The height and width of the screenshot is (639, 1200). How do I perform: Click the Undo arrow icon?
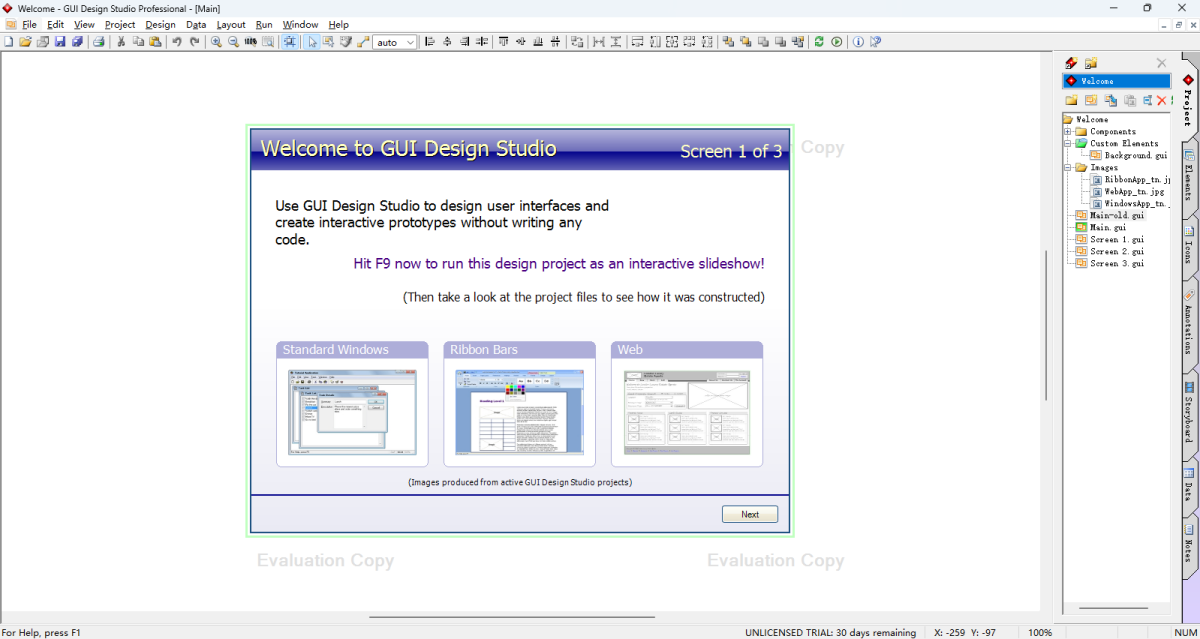177,42
